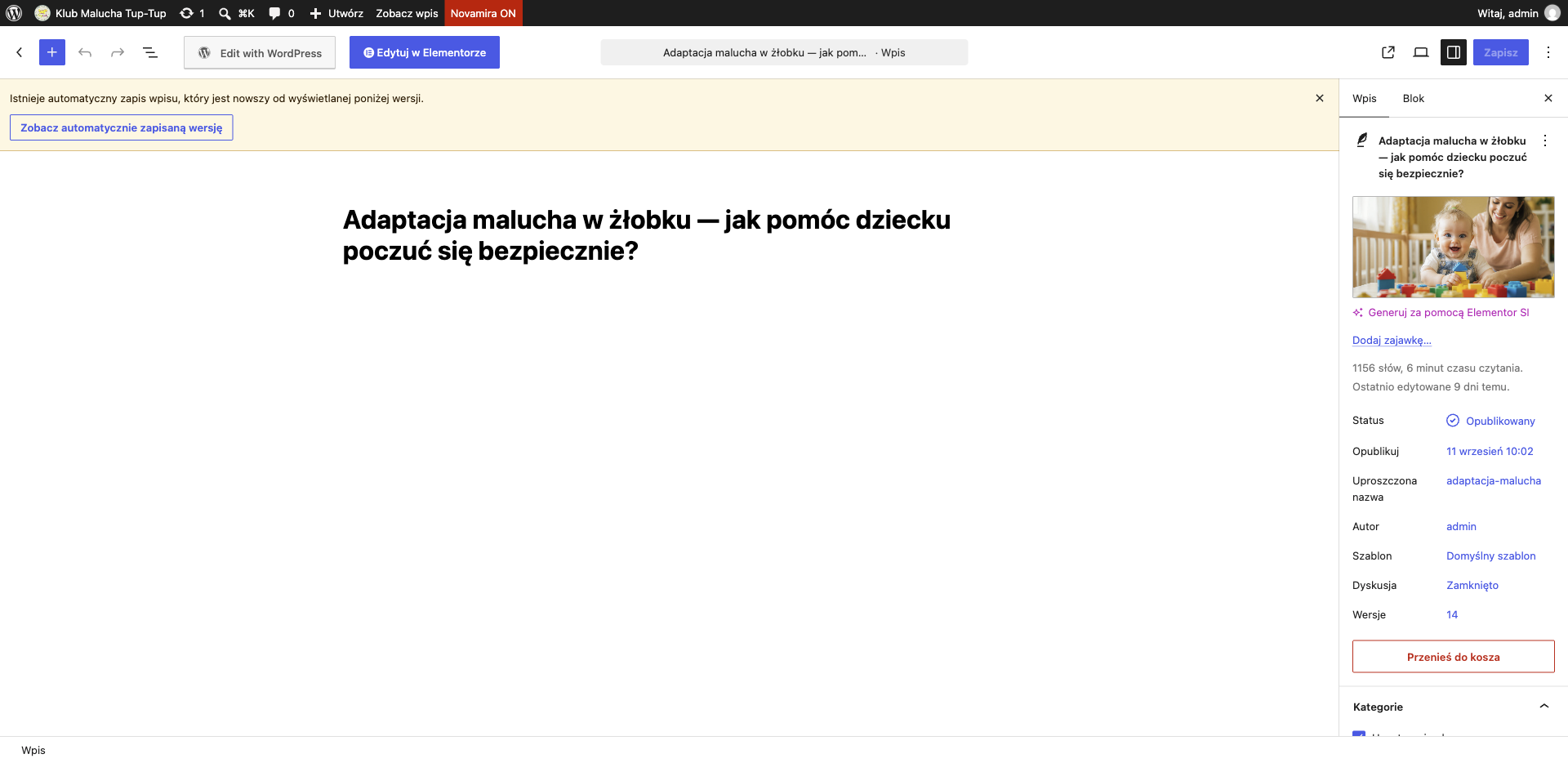The width and height of the screenshot is (1568, 763).
Task: Change the author admin
Action: coord(1461,527)
